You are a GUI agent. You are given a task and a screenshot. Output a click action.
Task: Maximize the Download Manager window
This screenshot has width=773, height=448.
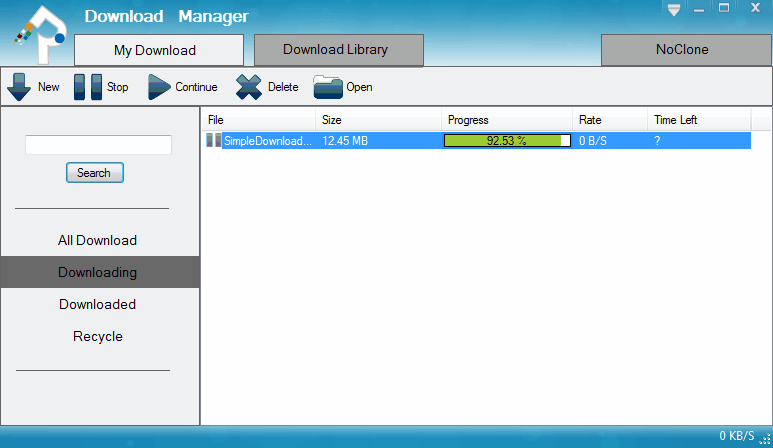coord(724,8)
